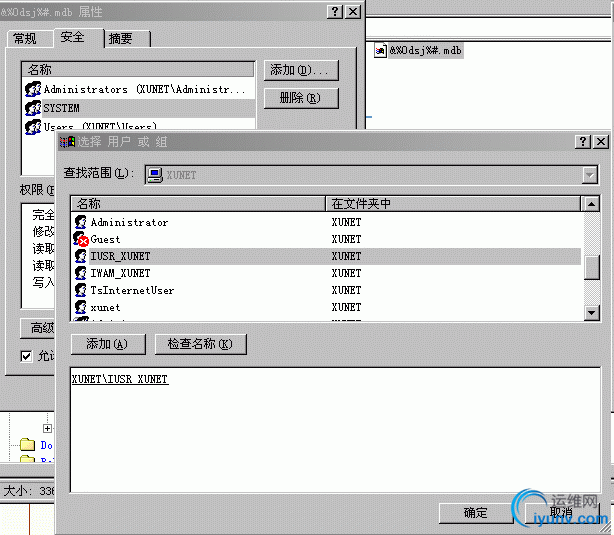Click the disabled Guest account icon
614x535 pixels.
pyautogui.click(x=81, y=239)
